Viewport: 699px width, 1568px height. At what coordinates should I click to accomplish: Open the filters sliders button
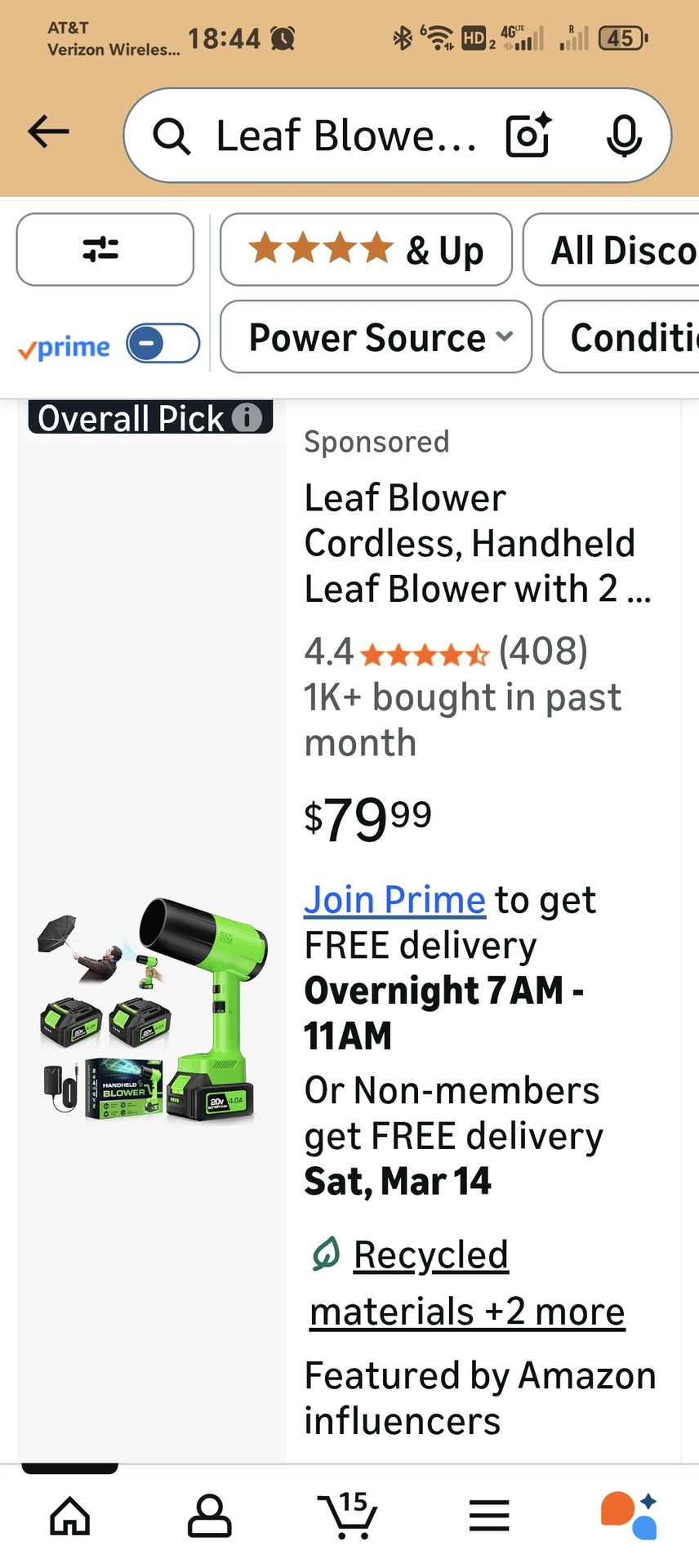click(105, 250)
